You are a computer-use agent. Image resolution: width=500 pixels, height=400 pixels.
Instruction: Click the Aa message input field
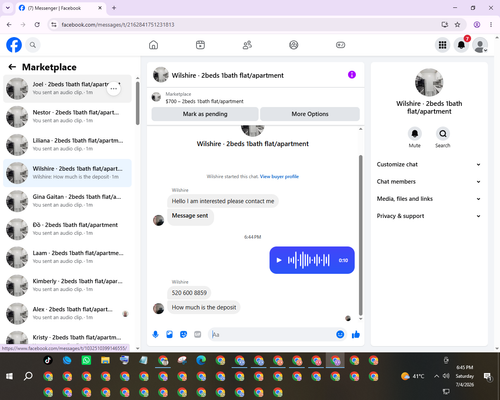(x=273, y=334)
